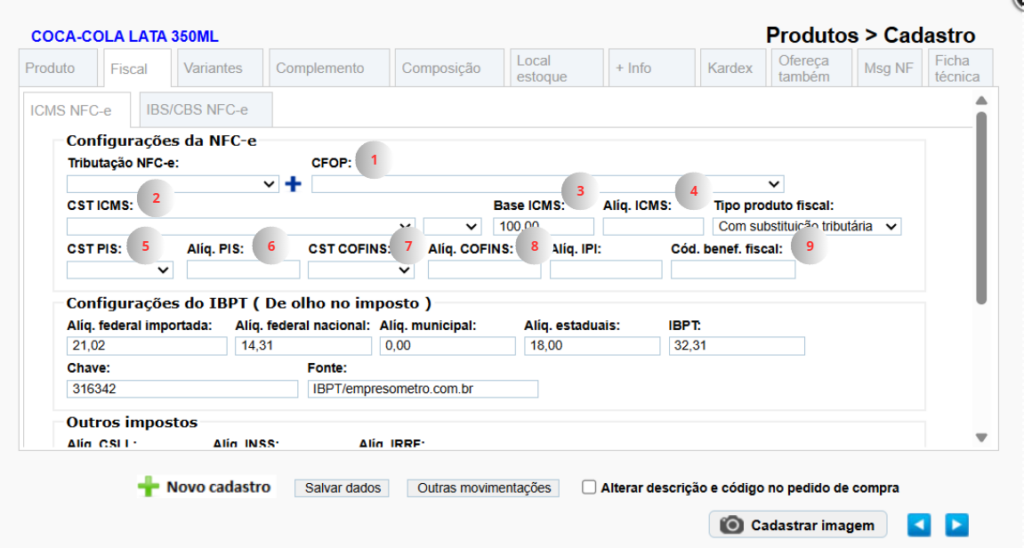The height and width of the screenshot is (548, 1024).
Task: Click the vertical scrollbar thumb
Action: [x=982, y=208]
